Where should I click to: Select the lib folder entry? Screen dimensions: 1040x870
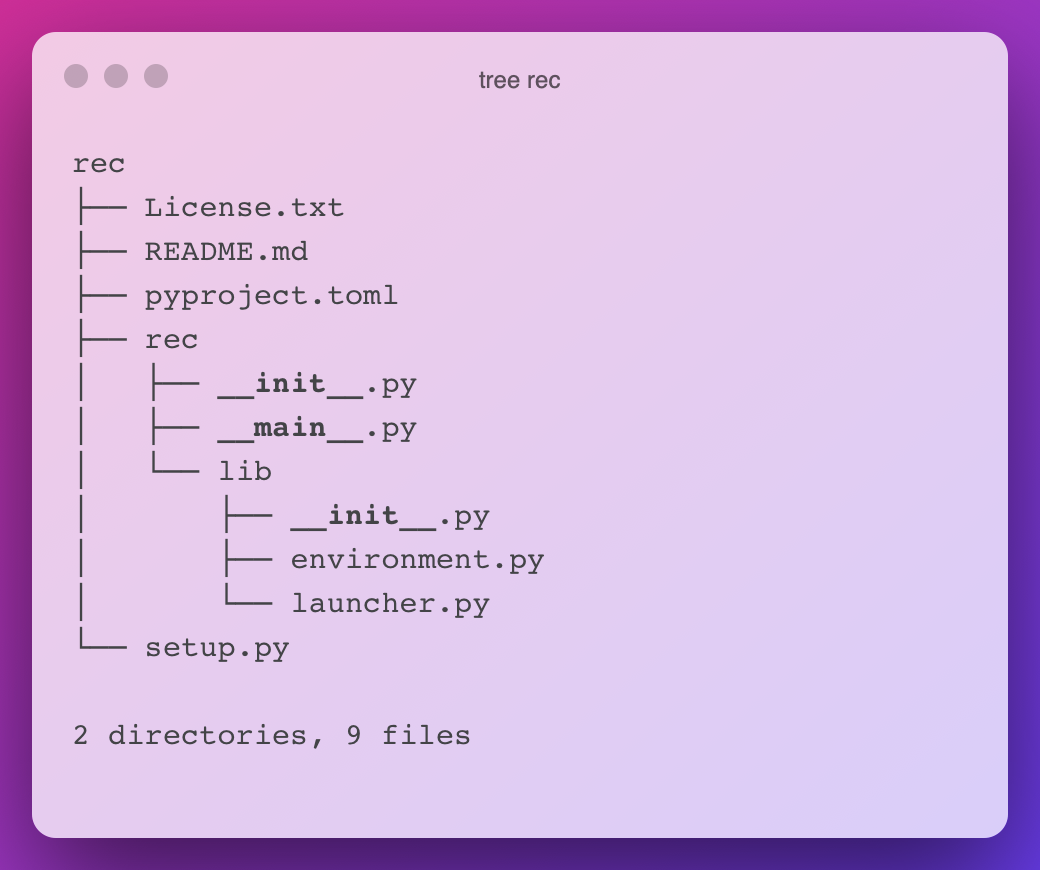click(245, 471)
